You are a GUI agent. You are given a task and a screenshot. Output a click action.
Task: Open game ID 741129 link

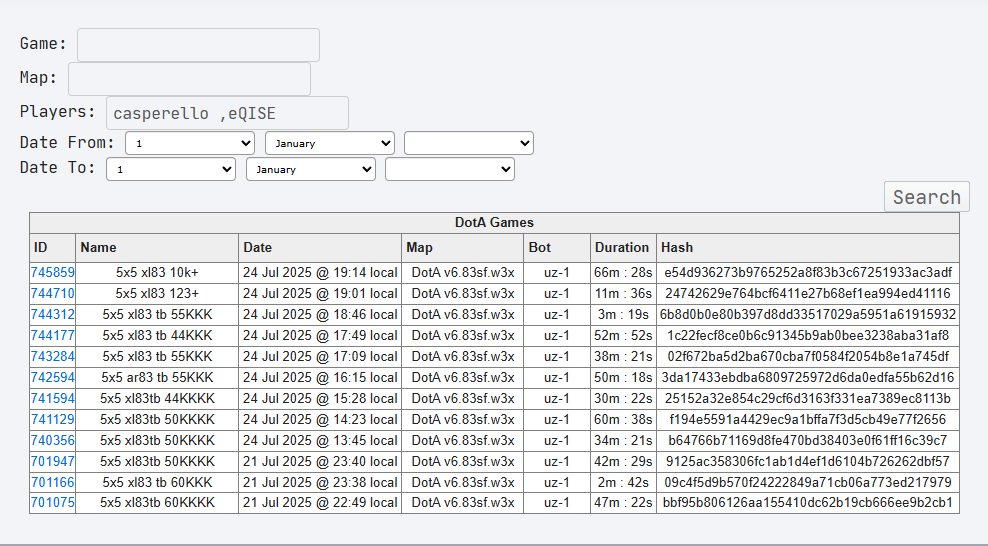click(52, 419)
